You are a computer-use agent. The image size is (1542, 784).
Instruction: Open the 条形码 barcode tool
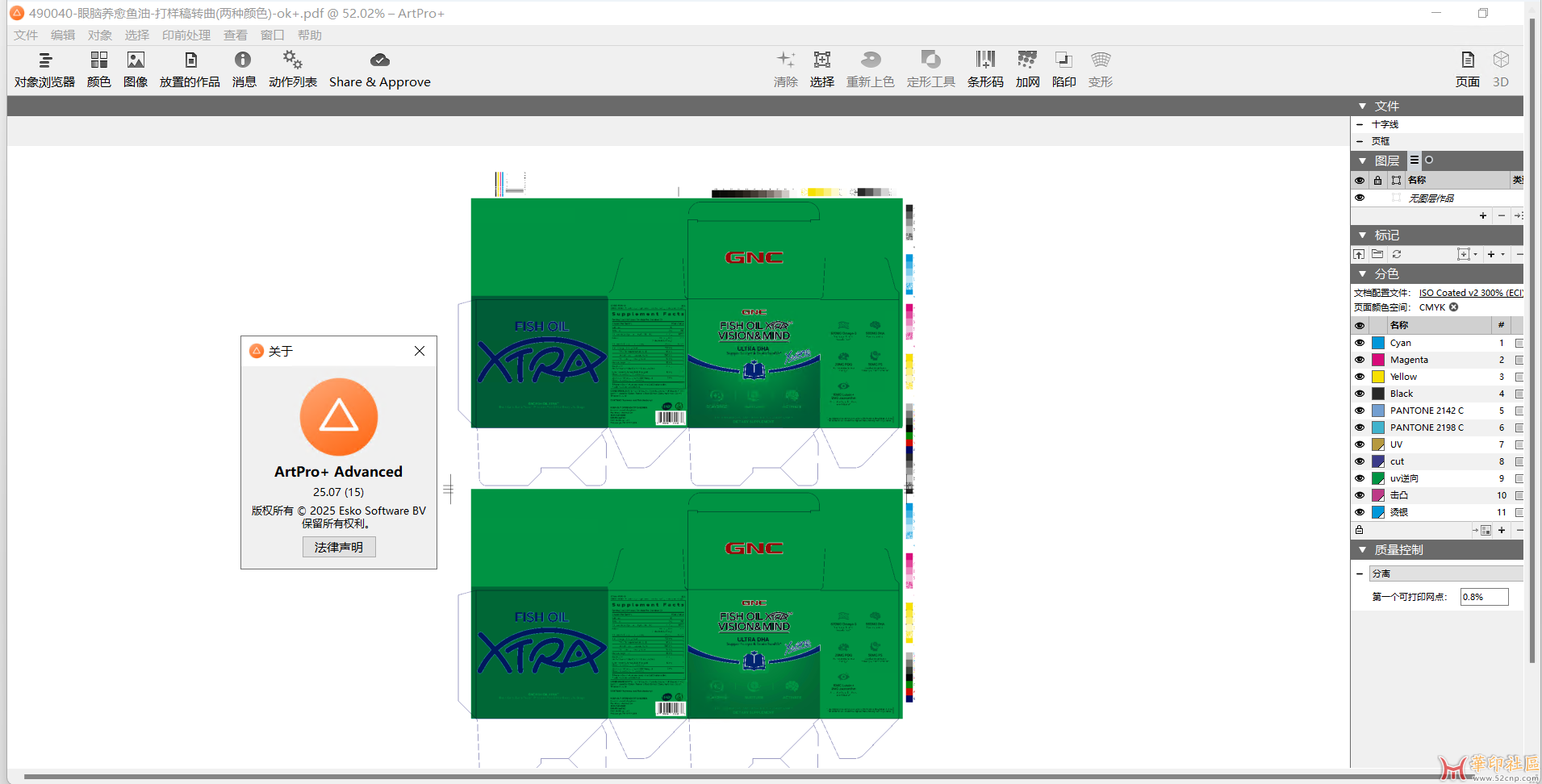tap(985, 69)
